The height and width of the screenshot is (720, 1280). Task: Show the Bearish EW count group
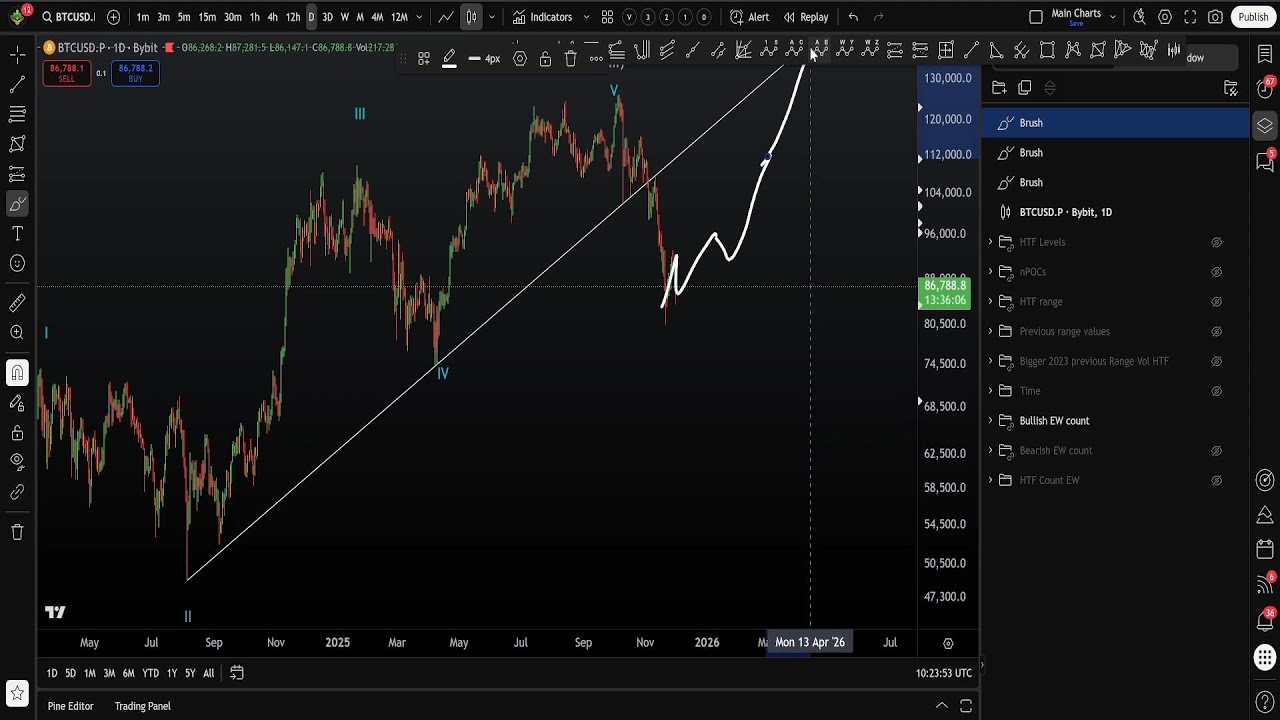tap(1217, 451)
